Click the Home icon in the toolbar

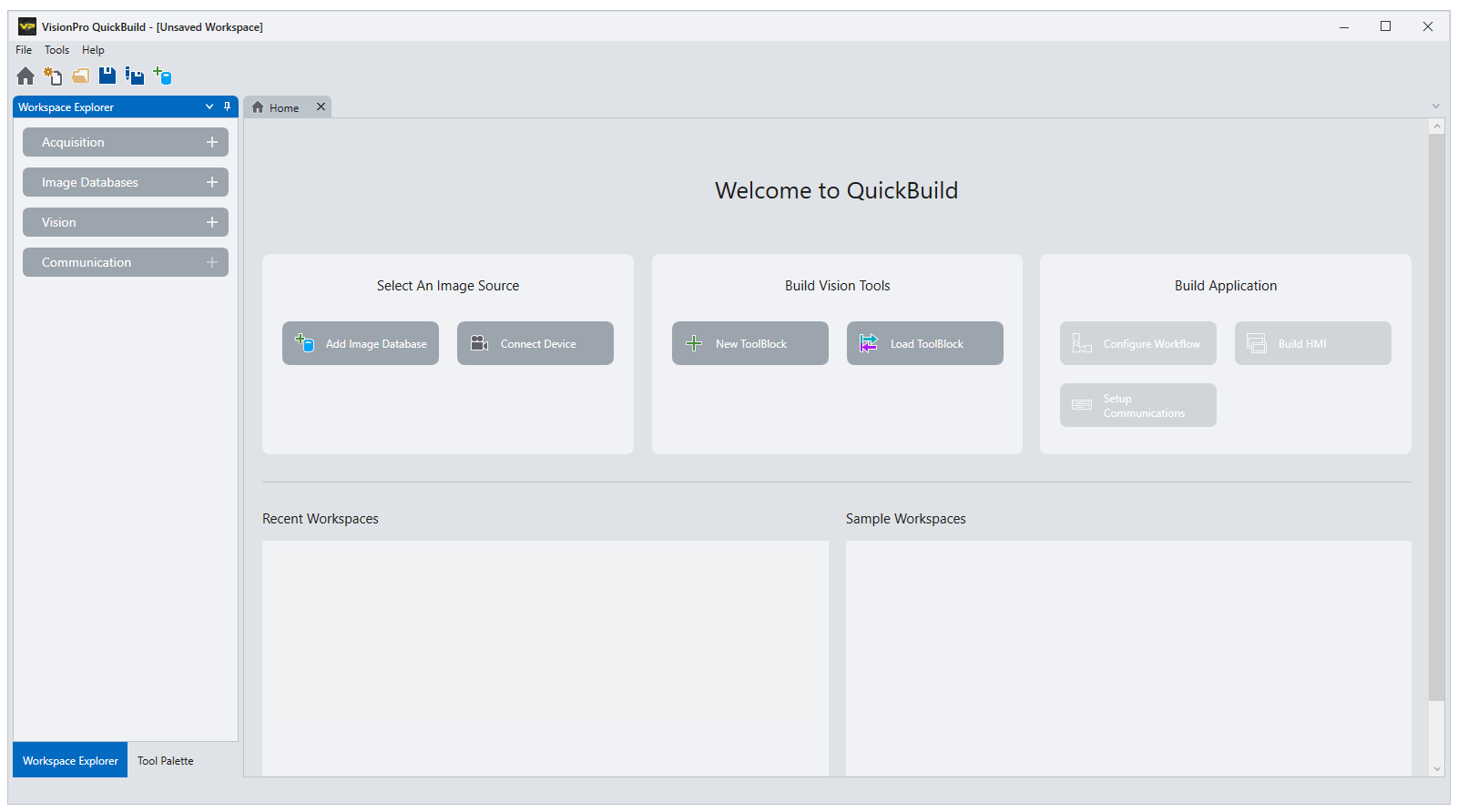(x=25, y=76)
